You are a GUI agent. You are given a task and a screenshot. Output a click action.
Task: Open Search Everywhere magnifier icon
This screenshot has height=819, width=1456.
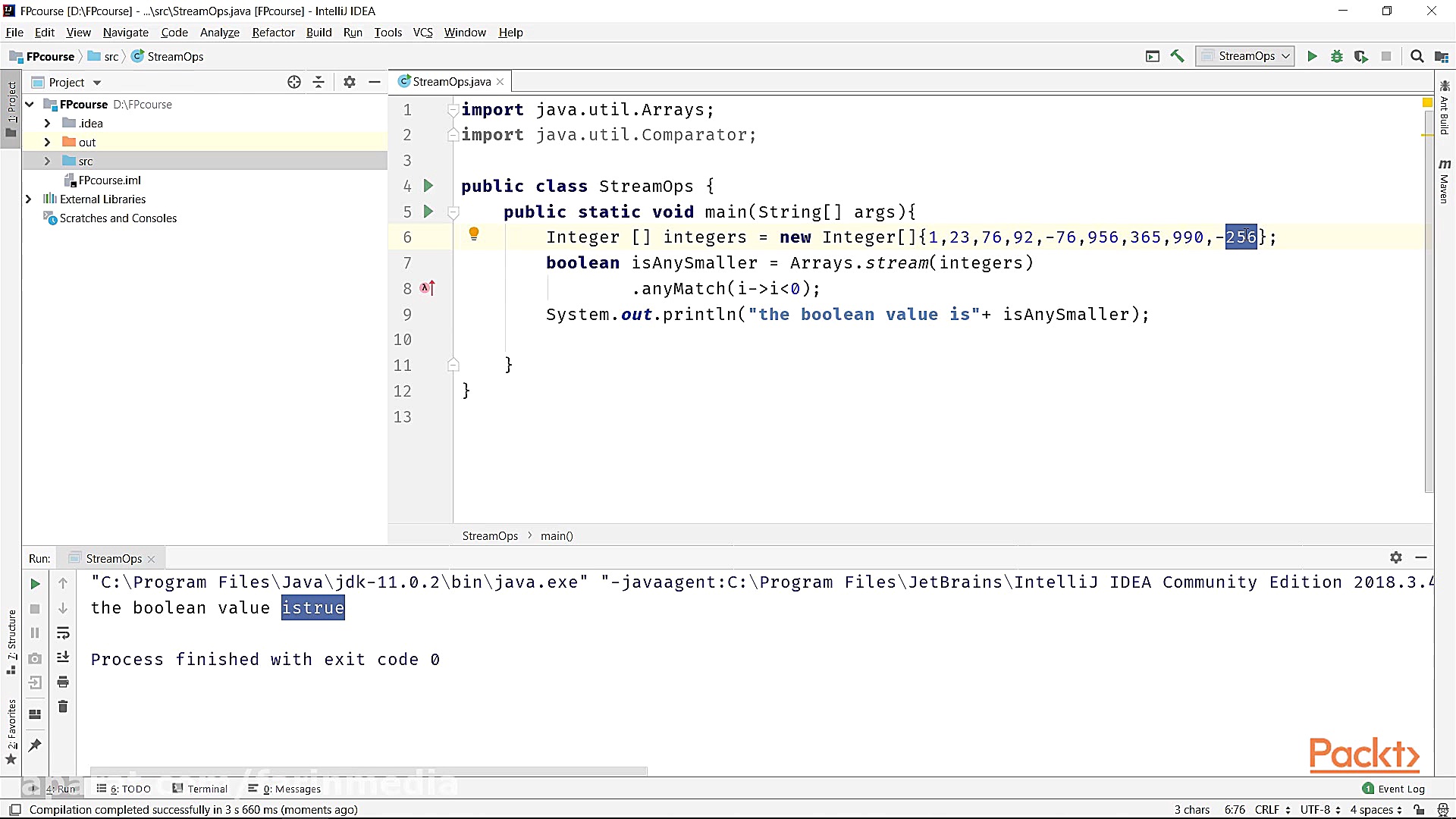click(x=1417, y=56)
